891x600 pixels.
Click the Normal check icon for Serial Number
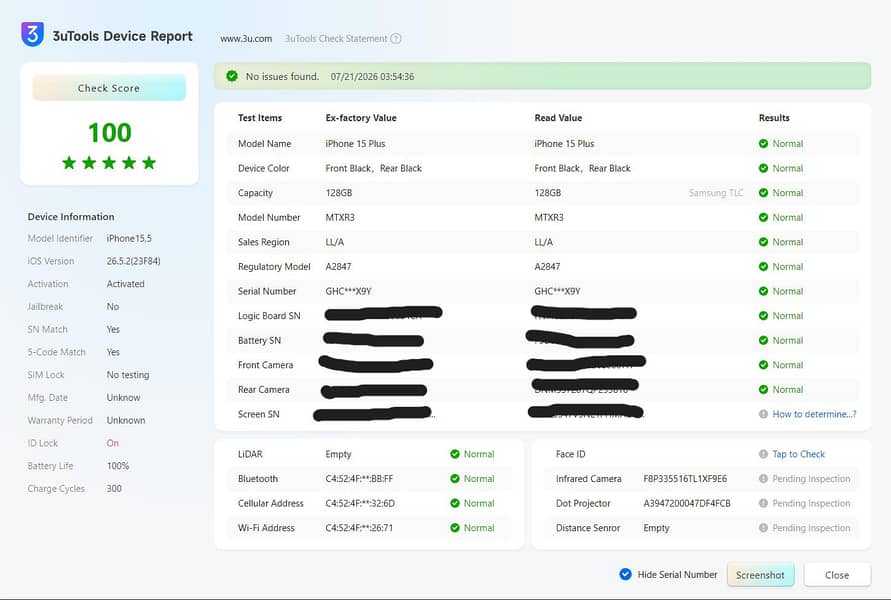(763, 291)
